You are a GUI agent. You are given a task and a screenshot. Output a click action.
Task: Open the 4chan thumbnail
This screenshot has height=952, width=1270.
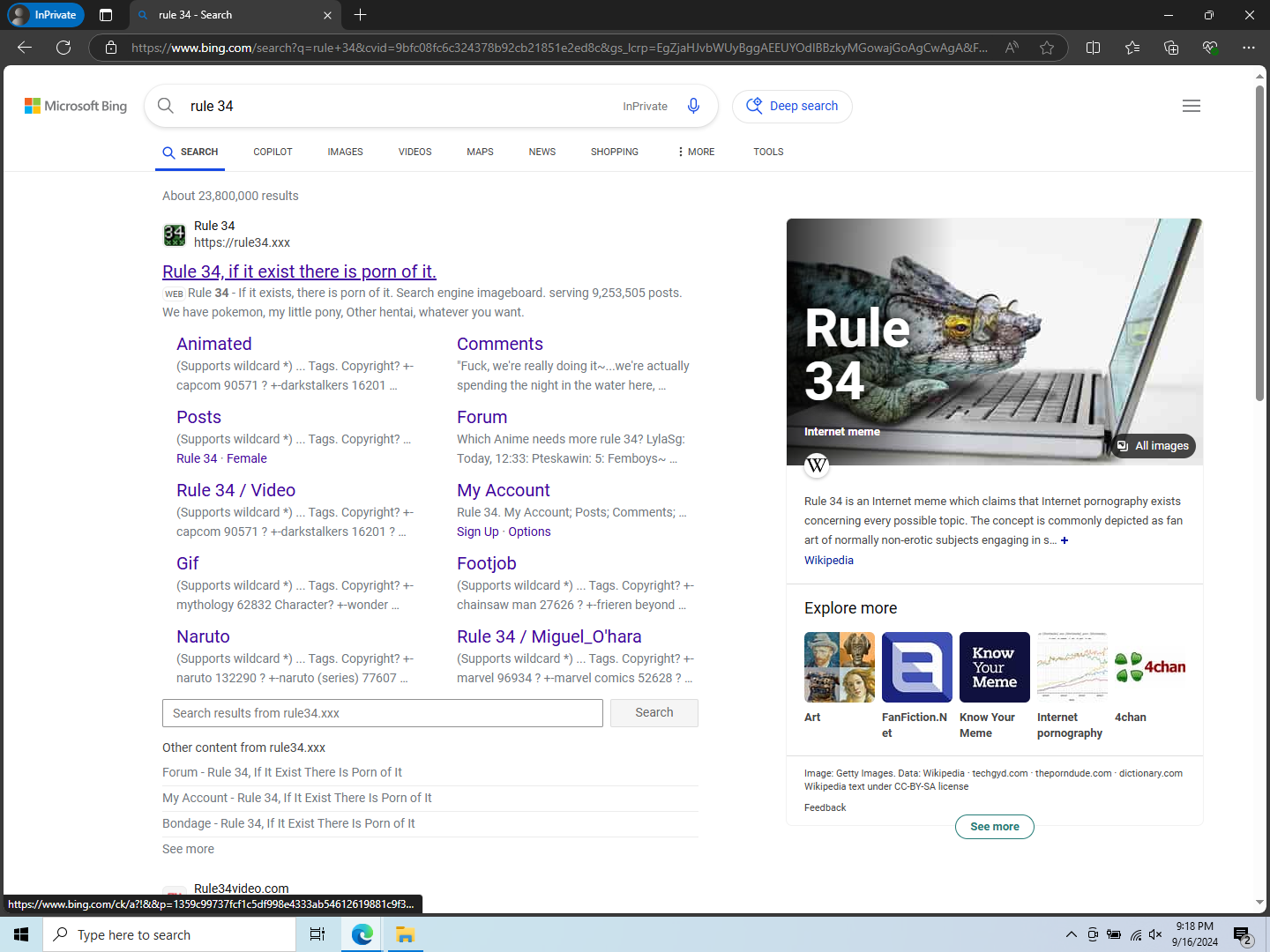[1150, 667]
